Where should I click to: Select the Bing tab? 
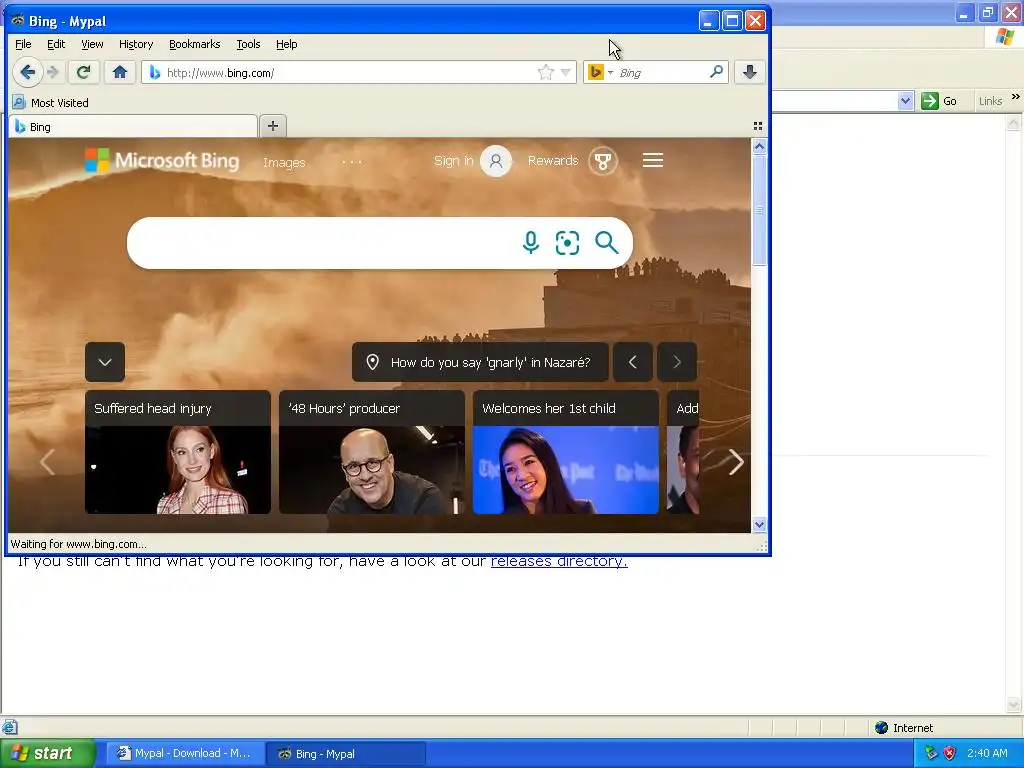click(x=133, y=127)
